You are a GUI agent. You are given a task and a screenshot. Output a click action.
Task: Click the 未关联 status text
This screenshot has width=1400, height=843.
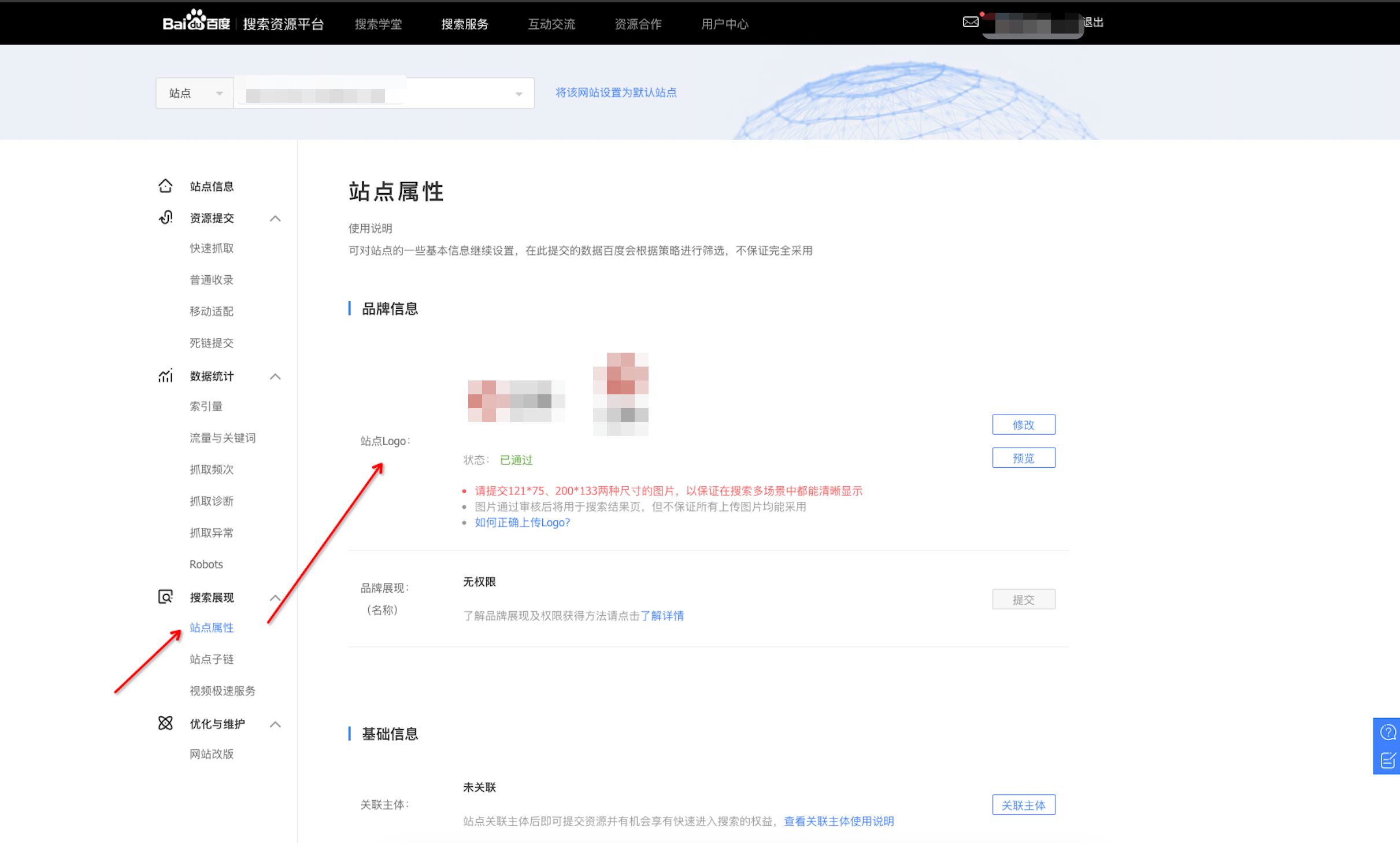tap(479, 787)
